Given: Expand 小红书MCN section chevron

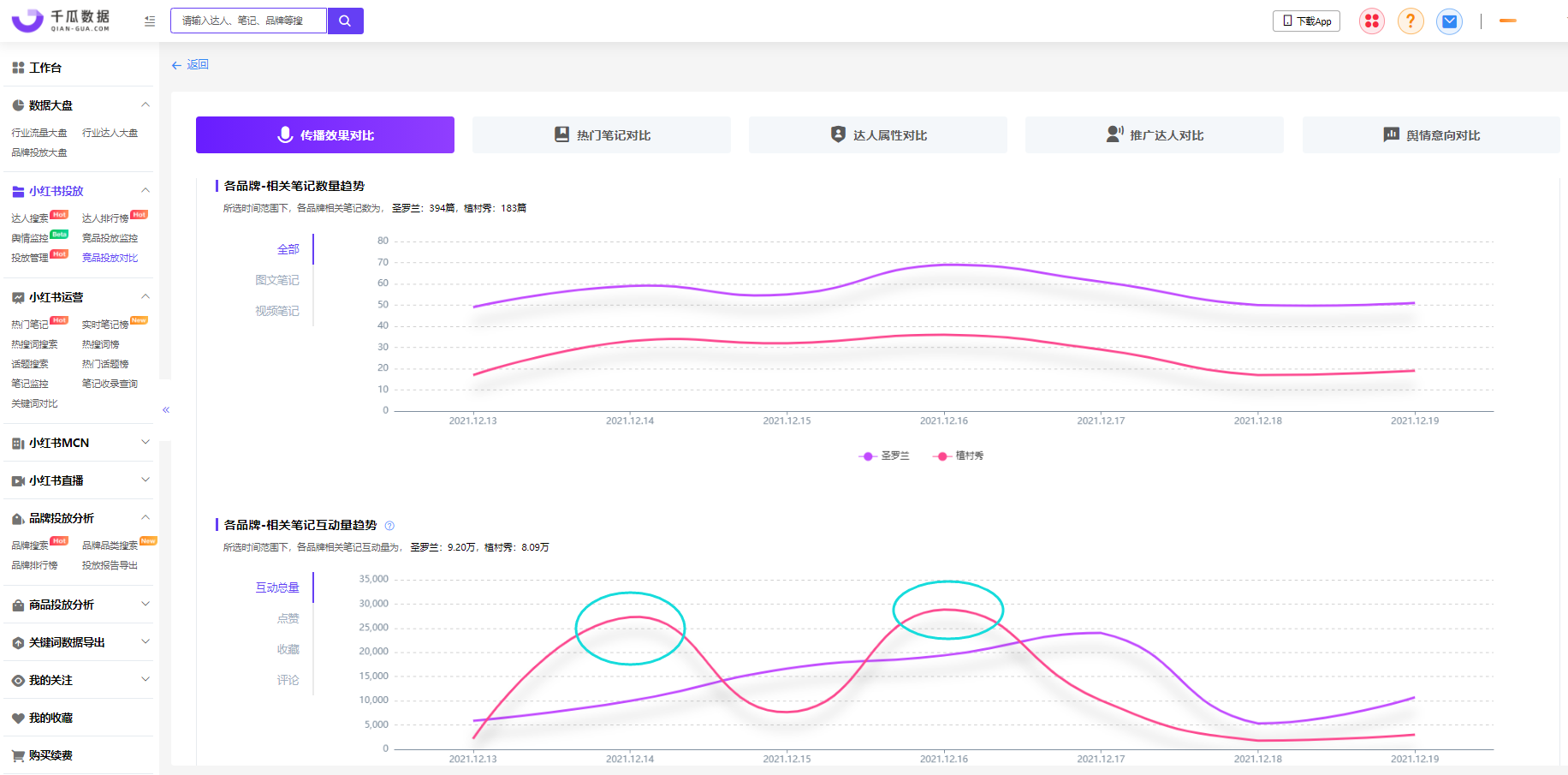Looking at the screenshot, I should 146,442.
